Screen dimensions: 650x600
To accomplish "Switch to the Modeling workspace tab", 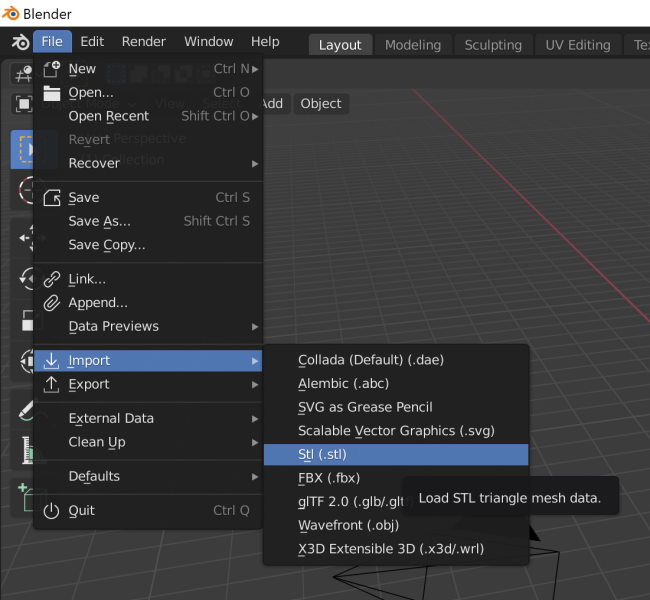I will 413,45.
